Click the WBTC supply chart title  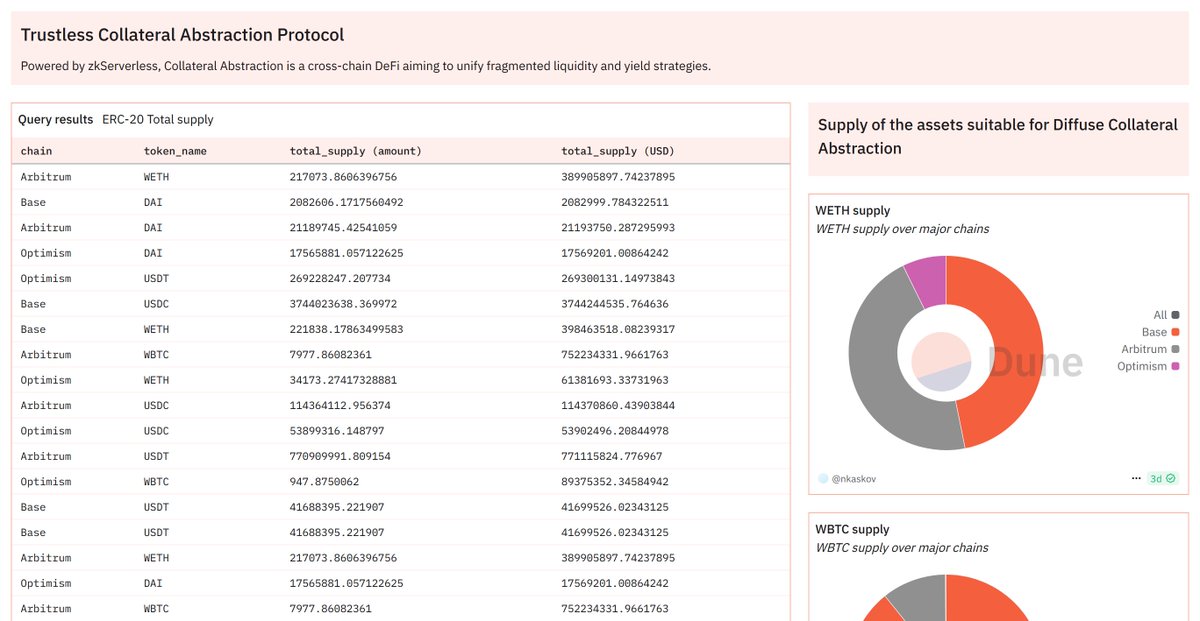click(852, 530)
